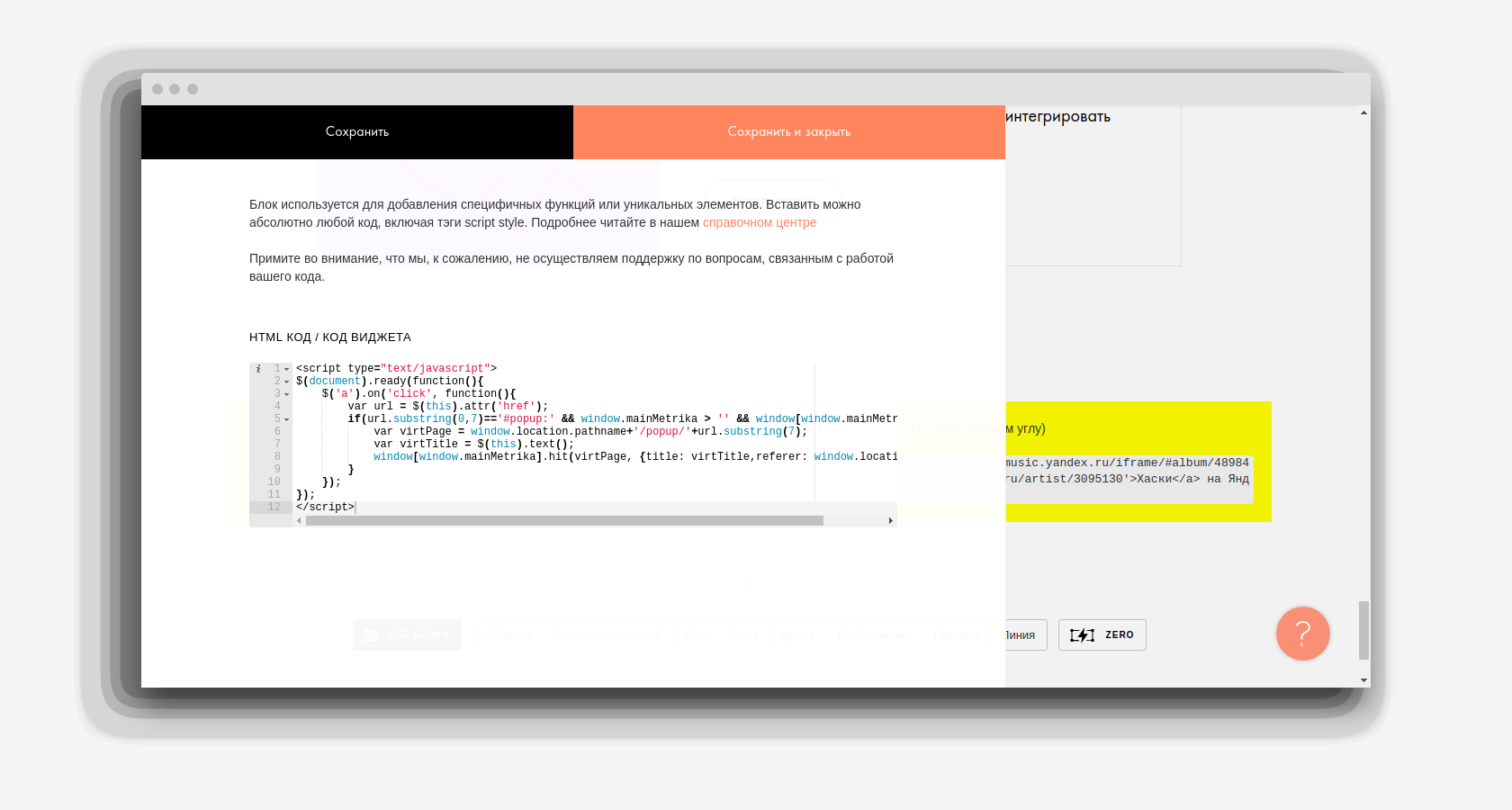
Task: Click the интегрировать text behind the dialog
Action: (x=1058, y=117)
